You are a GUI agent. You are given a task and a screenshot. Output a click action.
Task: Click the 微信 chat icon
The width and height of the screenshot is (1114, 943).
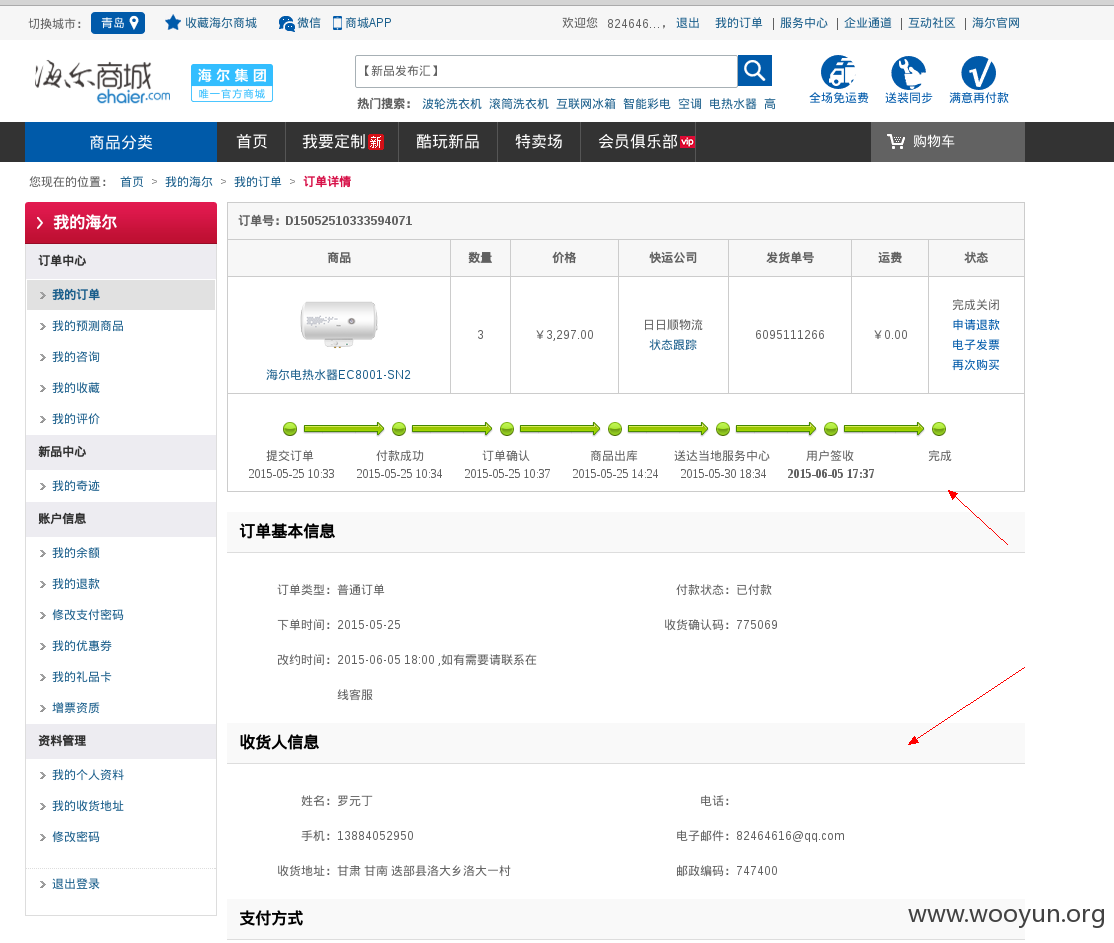coord(286,23)
